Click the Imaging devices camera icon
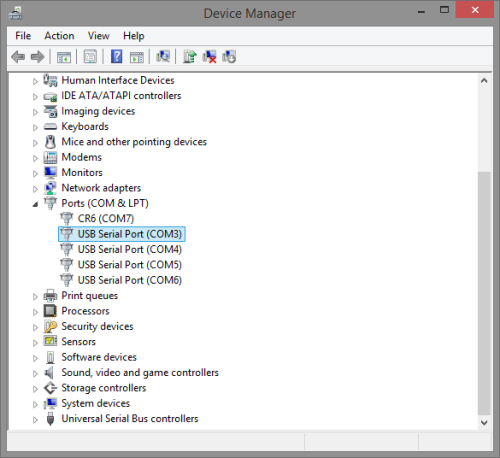 pyautogui.click(x=50, y=111)
